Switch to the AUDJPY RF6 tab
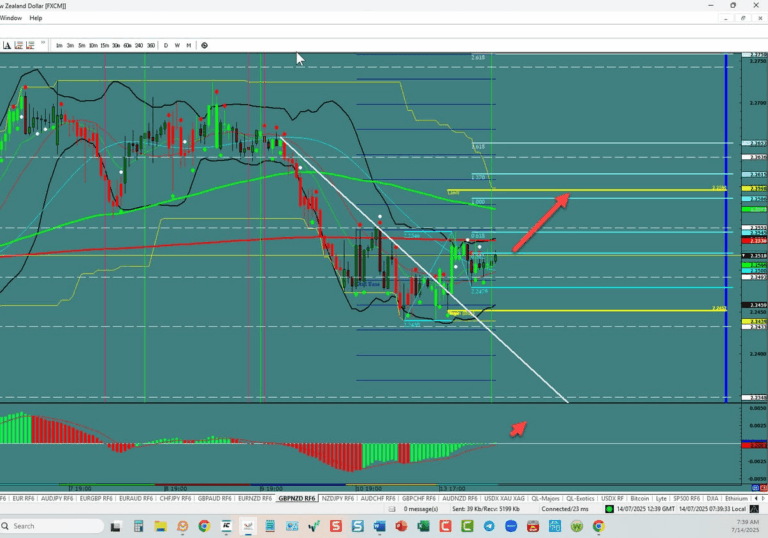This screenshot has height=538, width=768. click(57, 498)
